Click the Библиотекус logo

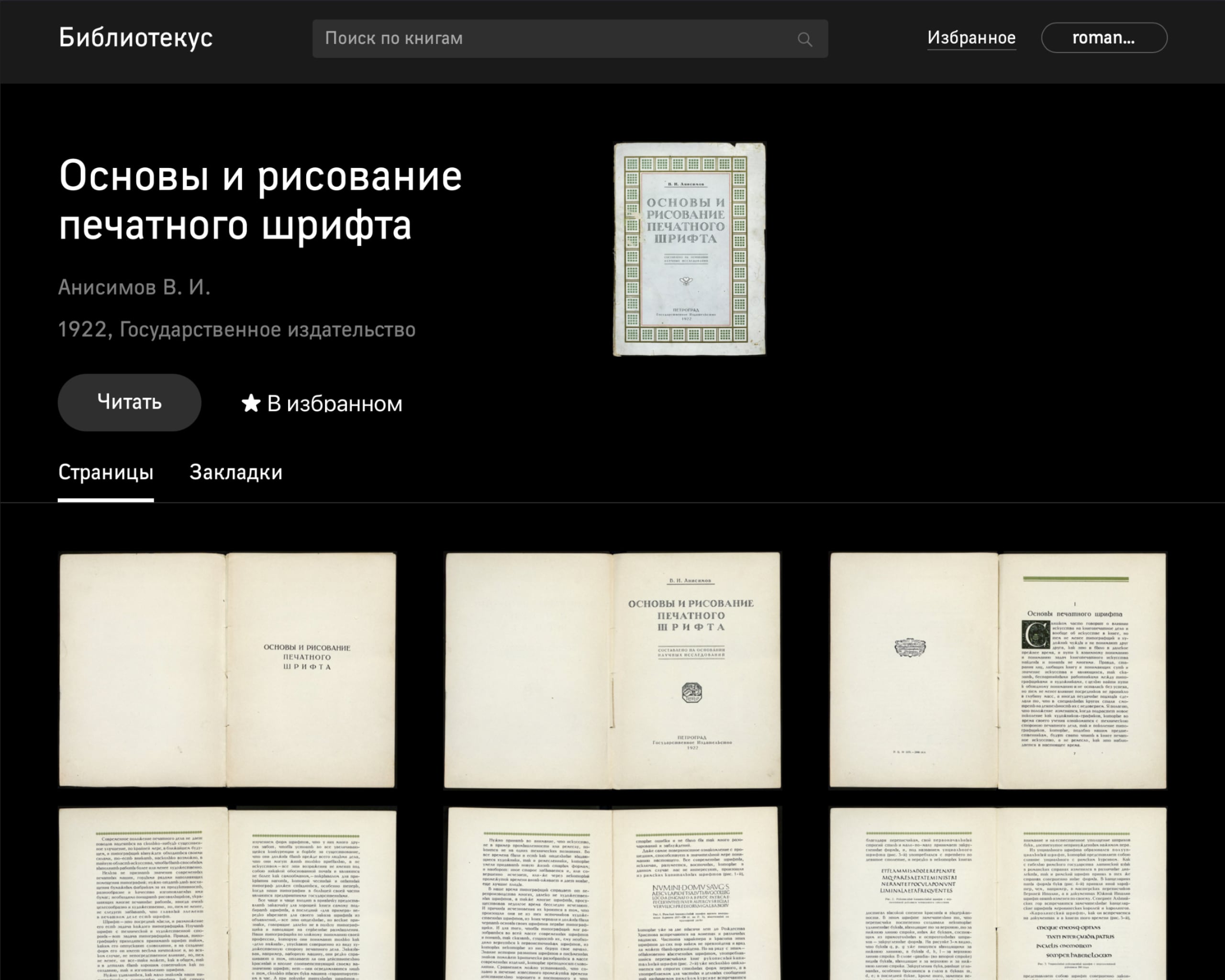point(136,37)
